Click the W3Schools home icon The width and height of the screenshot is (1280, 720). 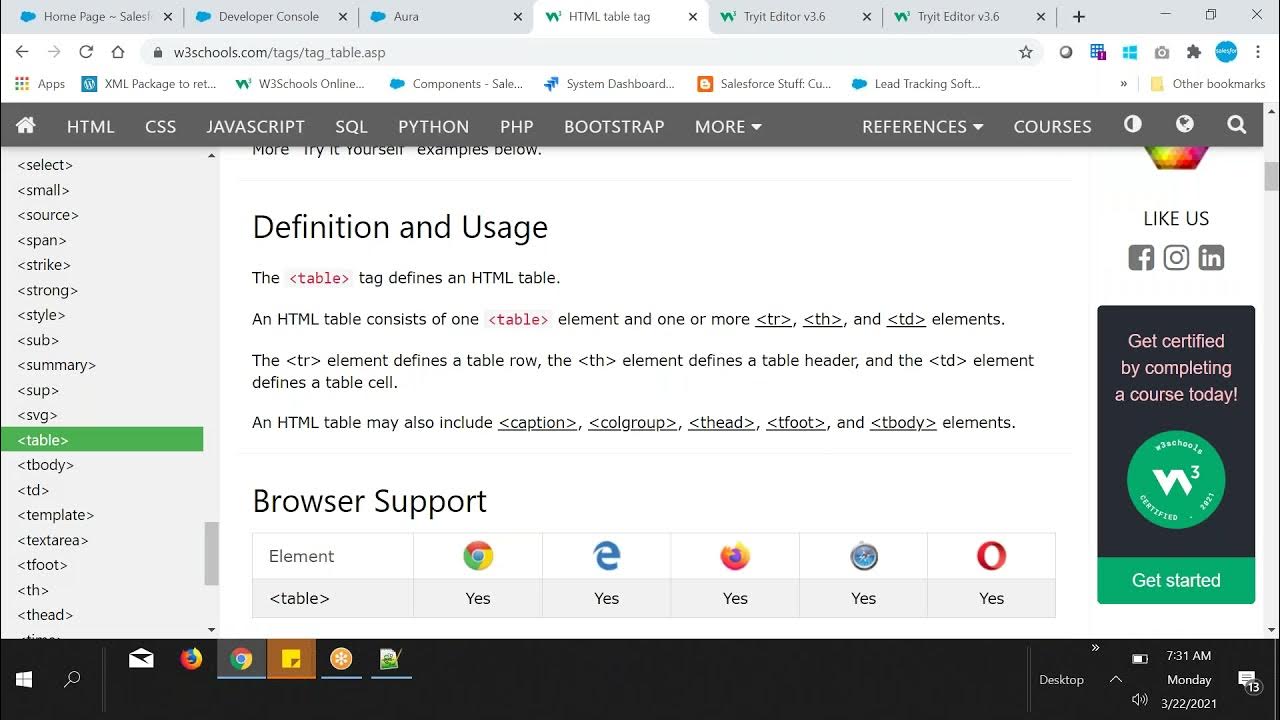point(26,125)
